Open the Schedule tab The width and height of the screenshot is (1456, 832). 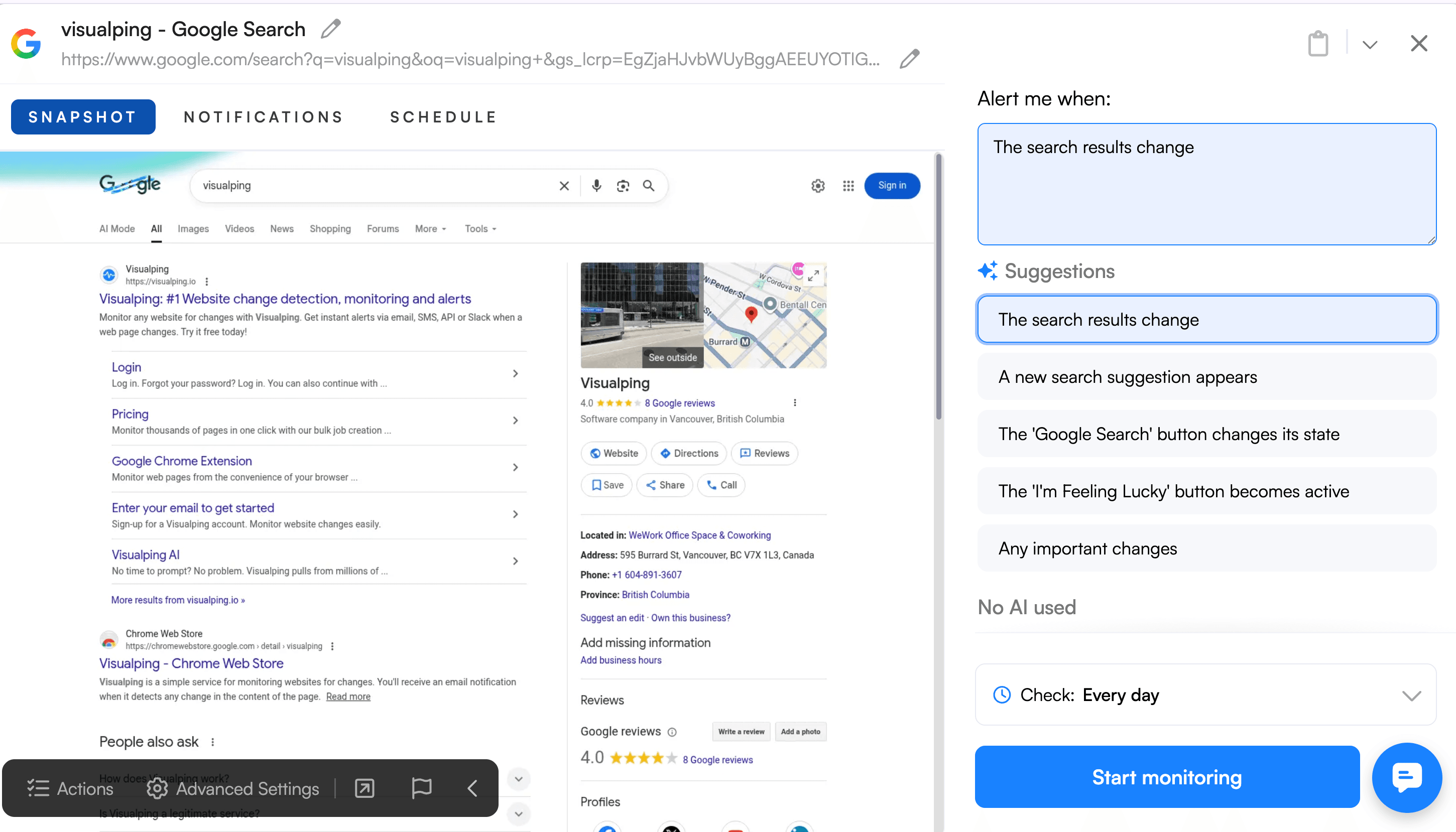(x=443, y=117)
